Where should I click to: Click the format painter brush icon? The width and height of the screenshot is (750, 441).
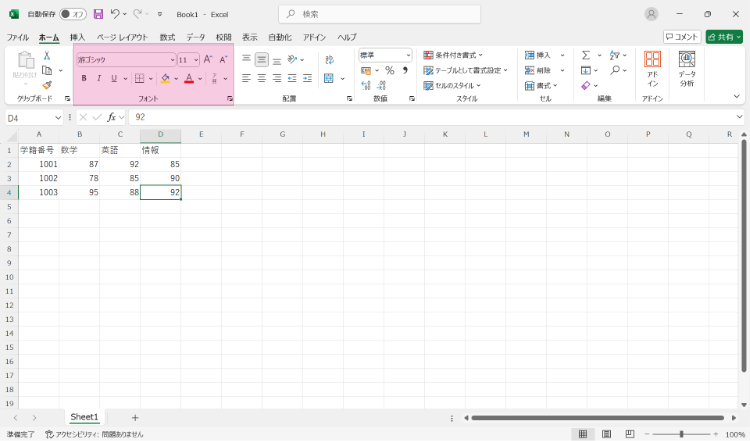(x=47, y=85)
